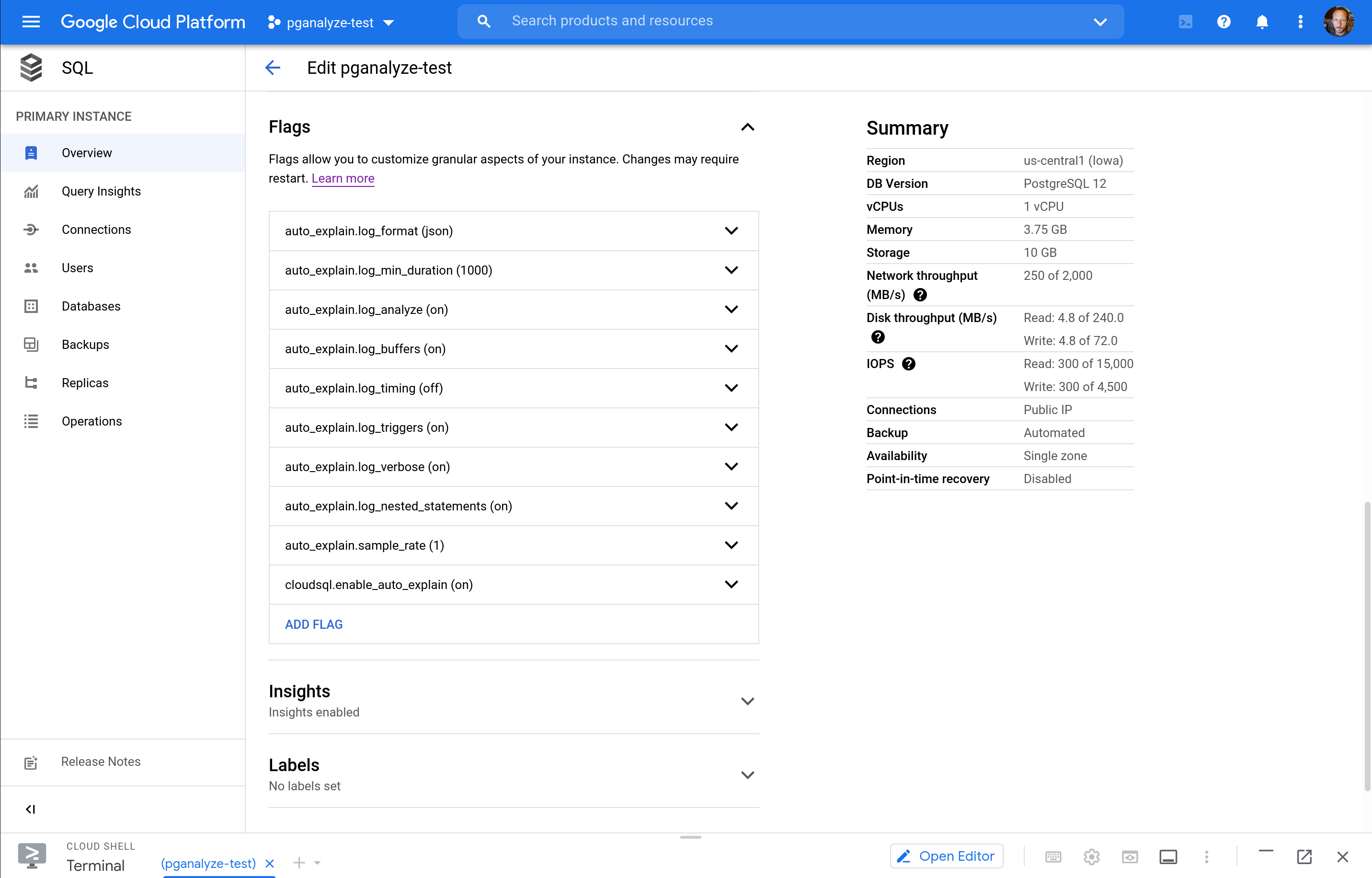Click the Cloud Shell session info monitor icon

coord(1168,856)
